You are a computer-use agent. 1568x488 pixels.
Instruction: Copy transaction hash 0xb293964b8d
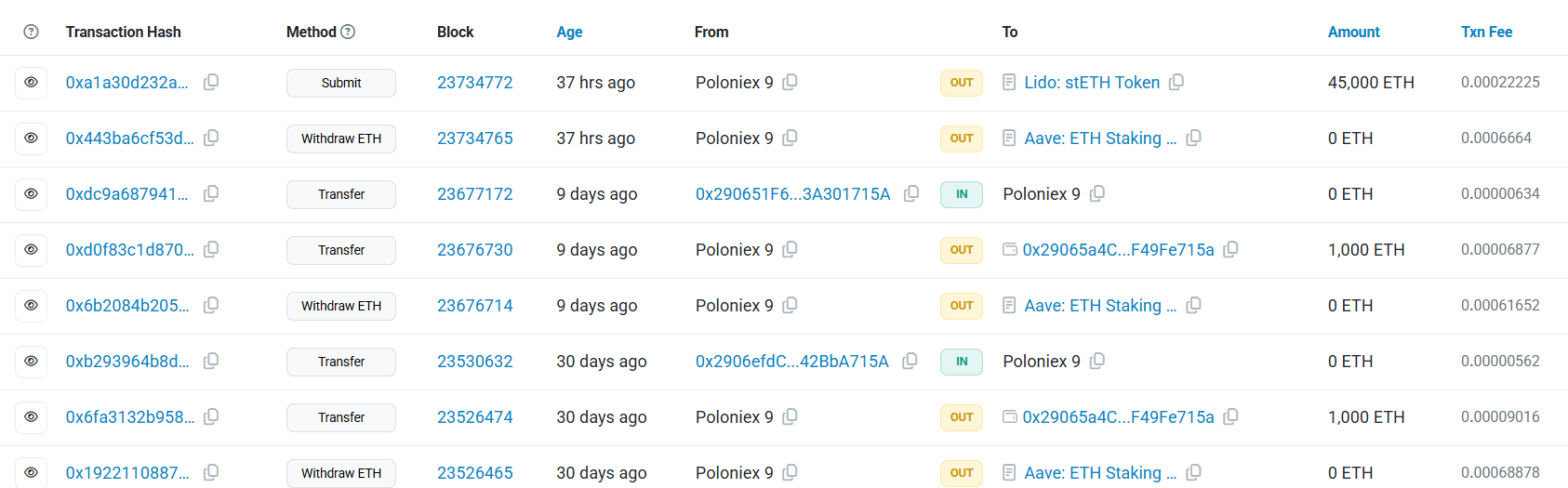click(211, 361)
